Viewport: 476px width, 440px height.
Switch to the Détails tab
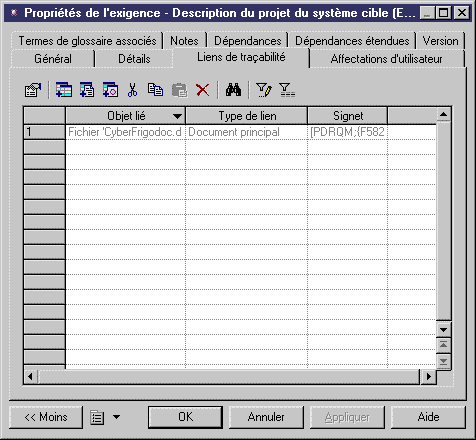(x=134, y=59)
